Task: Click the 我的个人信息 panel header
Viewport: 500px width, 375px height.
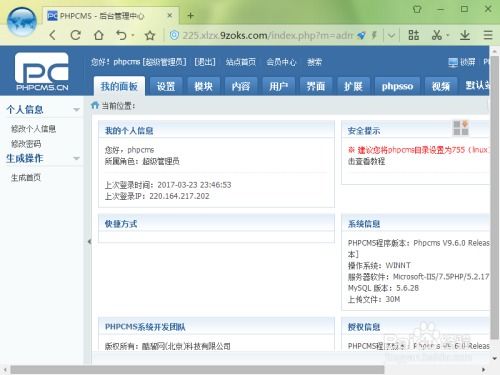Action: coord(216,130)
